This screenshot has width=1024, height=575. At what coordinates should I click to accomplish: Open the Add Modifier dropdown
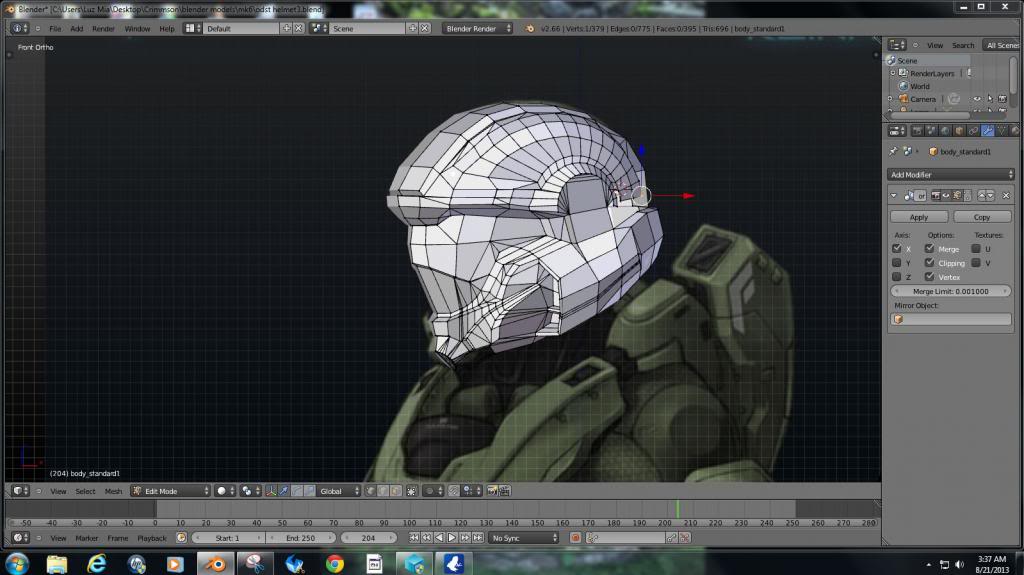pos(951,175)
